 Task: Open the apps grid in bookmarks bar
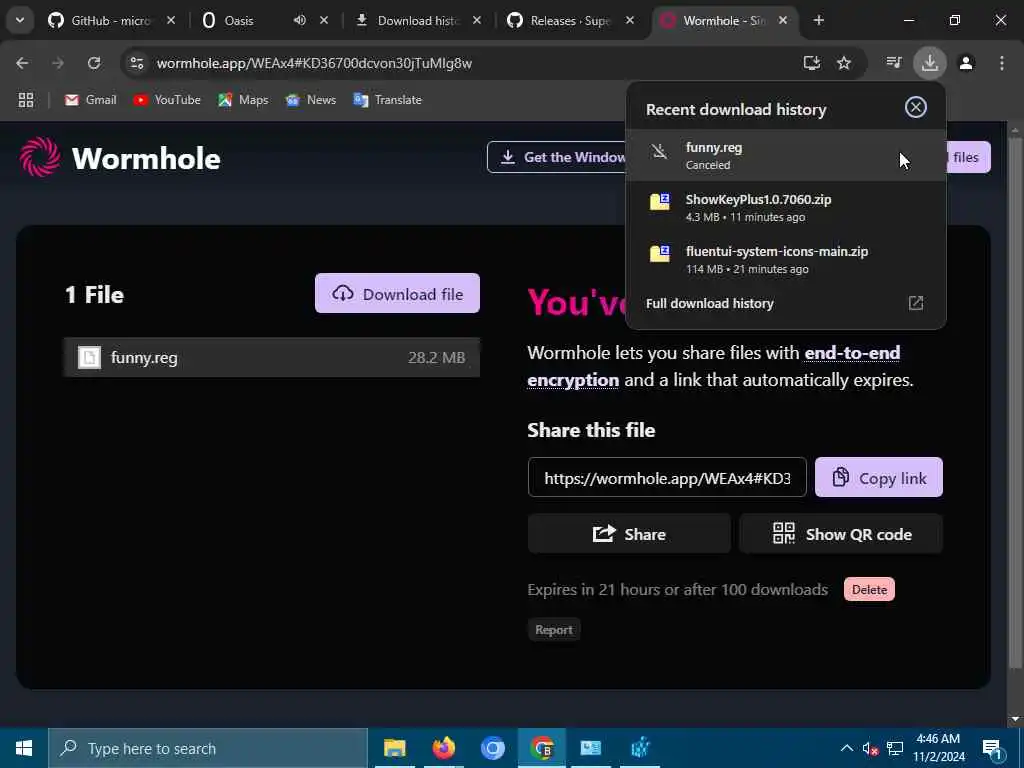(x=25, y=100)
